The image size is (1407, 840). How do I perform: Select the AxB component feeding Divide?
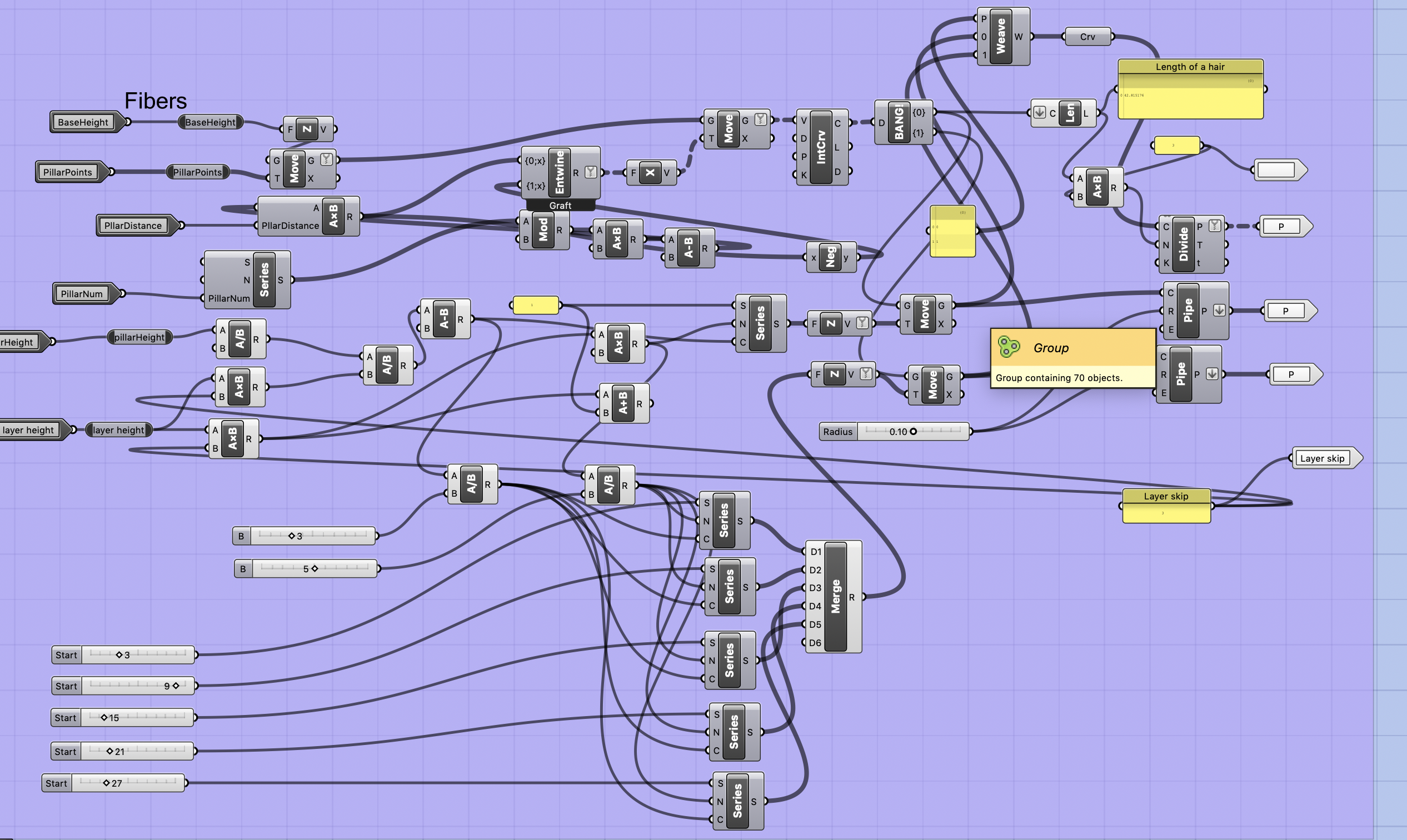point(1097,187)
